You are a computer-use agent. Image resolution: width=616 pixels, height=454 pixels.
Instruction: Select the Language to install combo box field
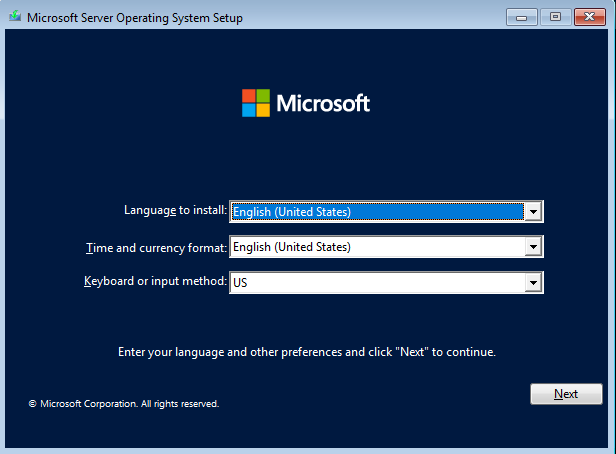[x=386, y=212]
